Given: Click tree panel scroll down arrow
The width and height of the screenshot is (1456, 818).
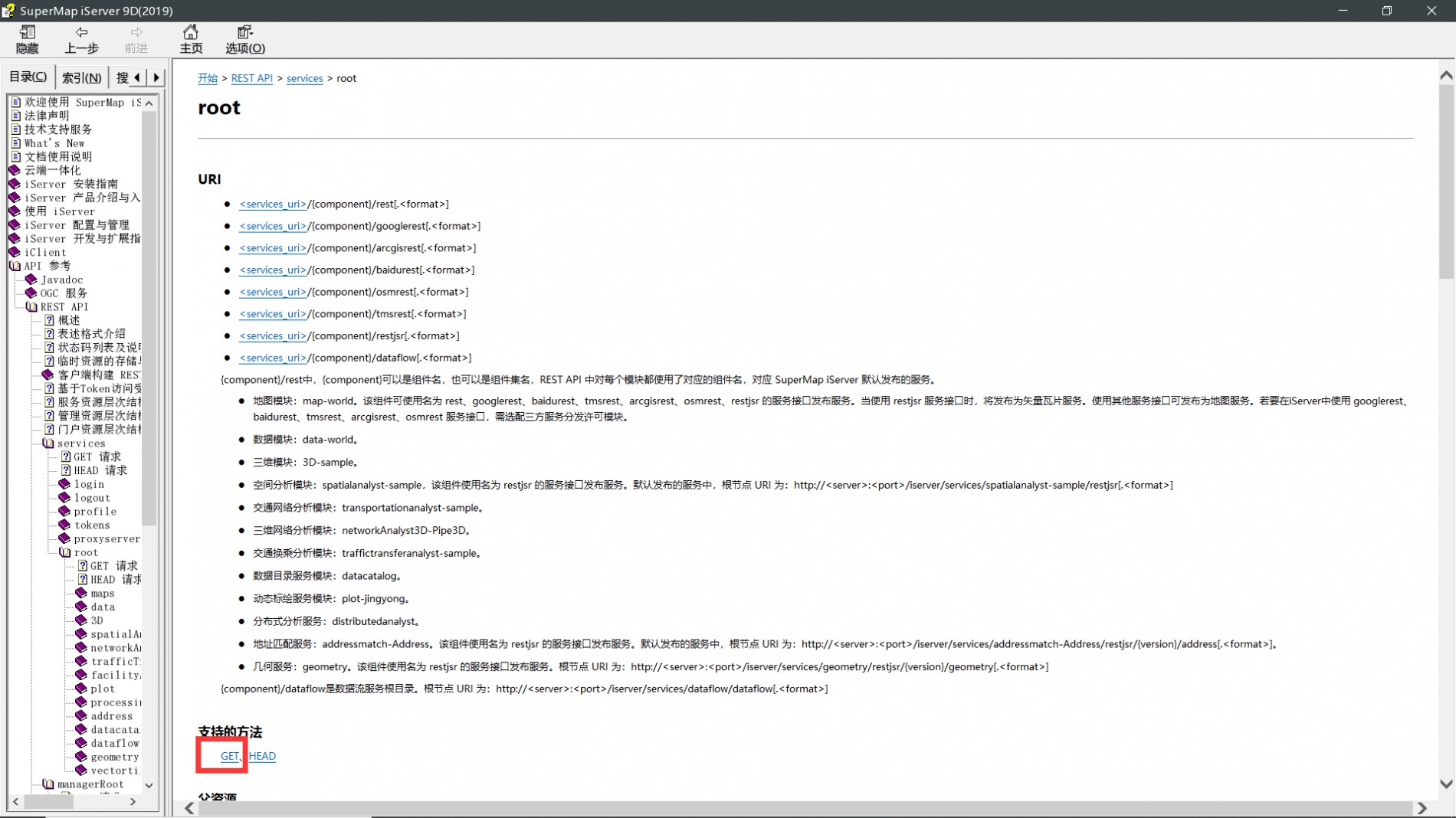Looking at the screenshot, I should coord(149,785).
